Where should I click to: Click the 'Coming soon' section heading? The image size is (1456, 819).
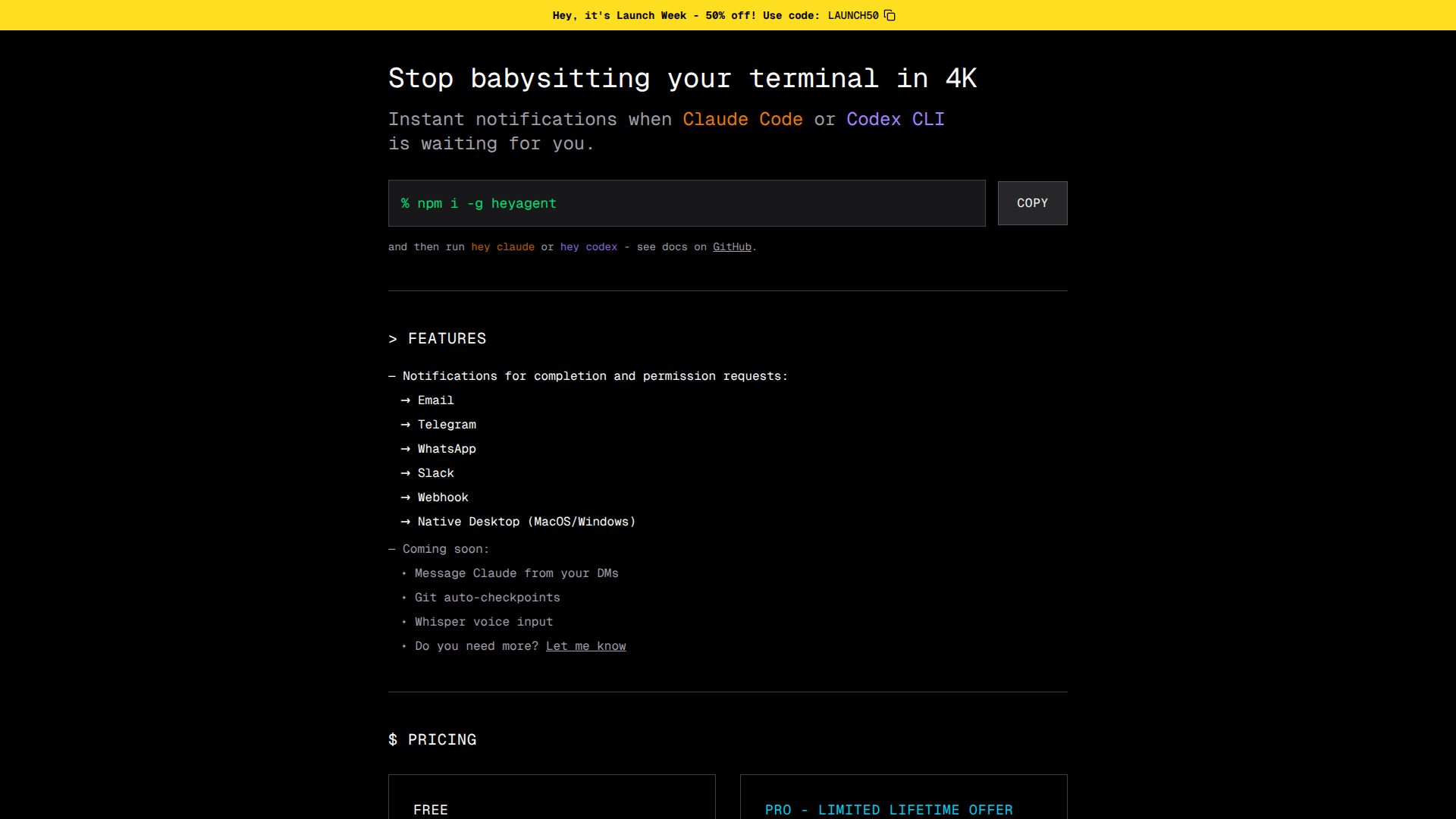tap(446, 548)
